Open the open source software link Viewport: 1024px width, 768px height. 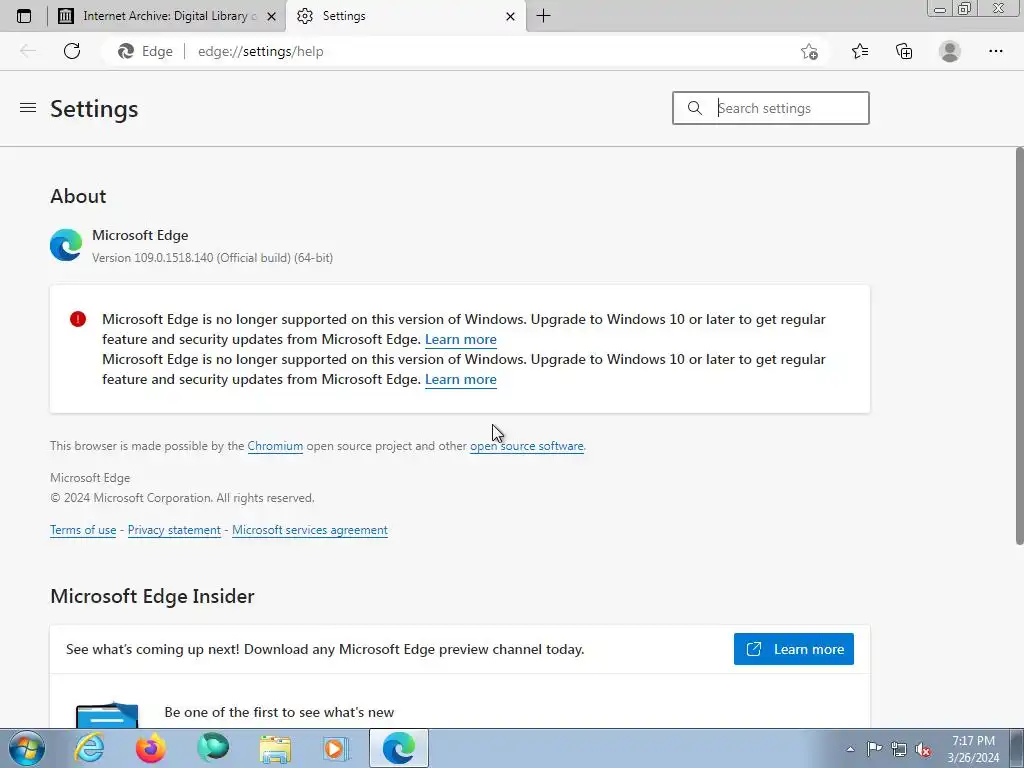pos(526,446)
